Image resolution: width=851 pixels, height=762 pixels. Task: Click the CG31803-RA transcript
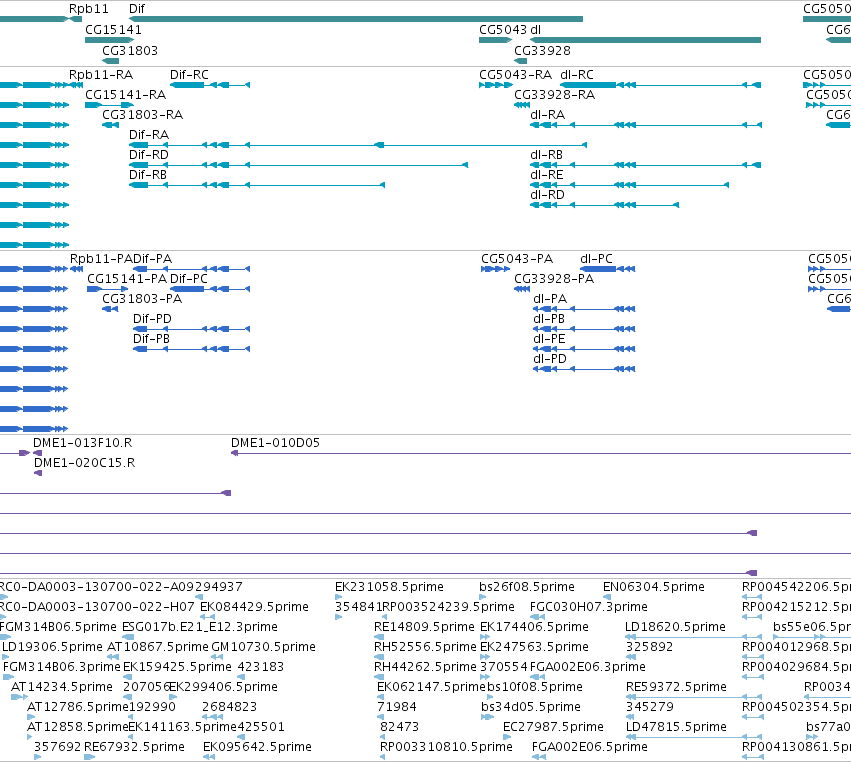click(110, 125)
